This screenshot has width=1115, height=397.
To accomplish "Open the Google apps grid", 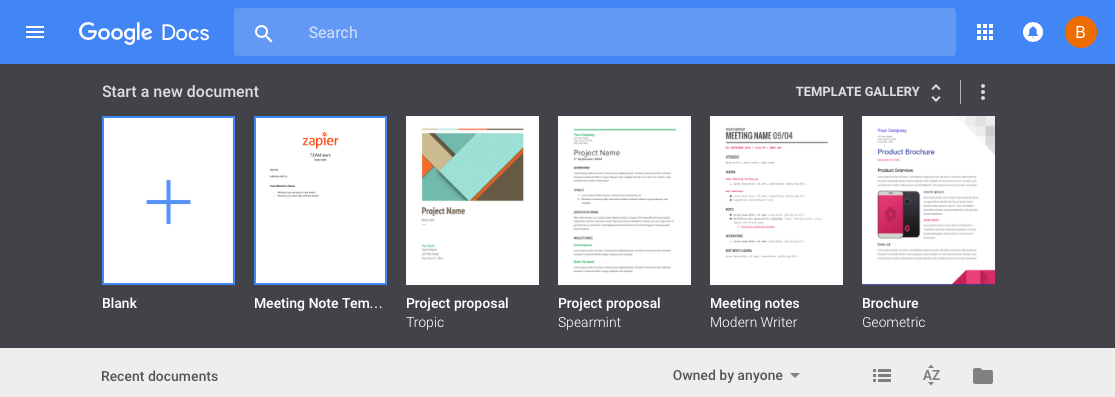I will tap(985, 32).
